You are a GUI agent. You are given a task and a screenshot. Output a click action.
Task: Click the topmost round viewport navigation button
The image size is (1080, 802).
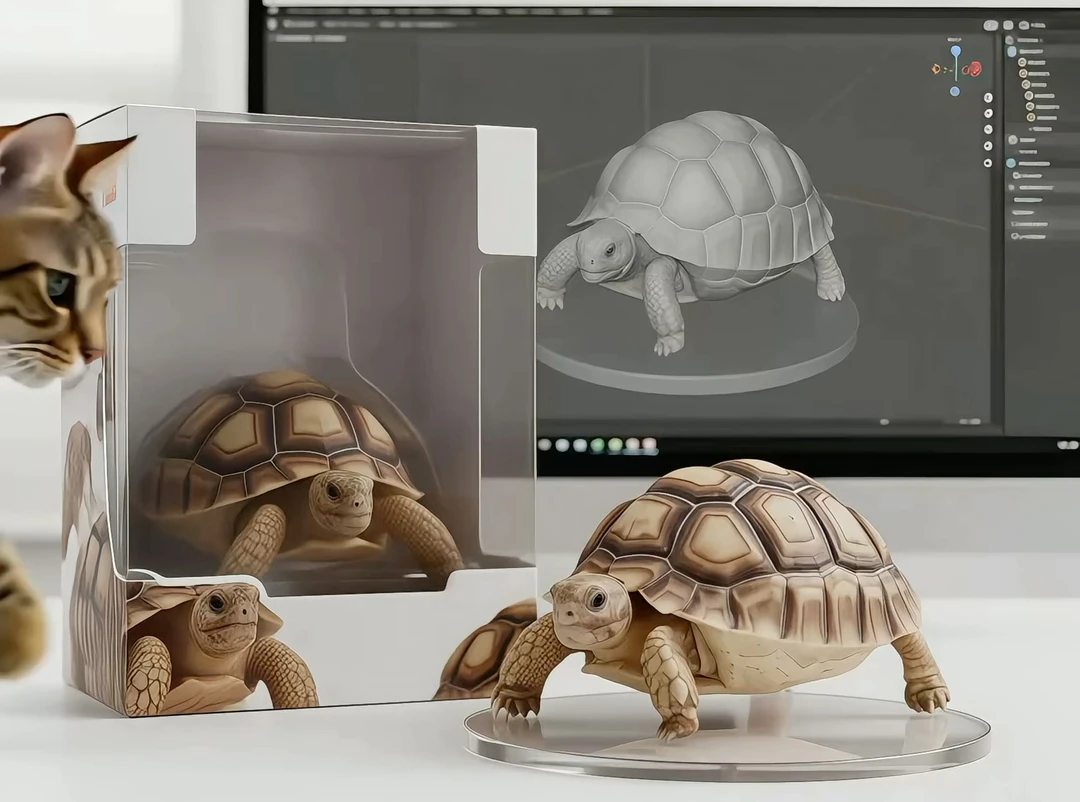(x=988, y=97)
